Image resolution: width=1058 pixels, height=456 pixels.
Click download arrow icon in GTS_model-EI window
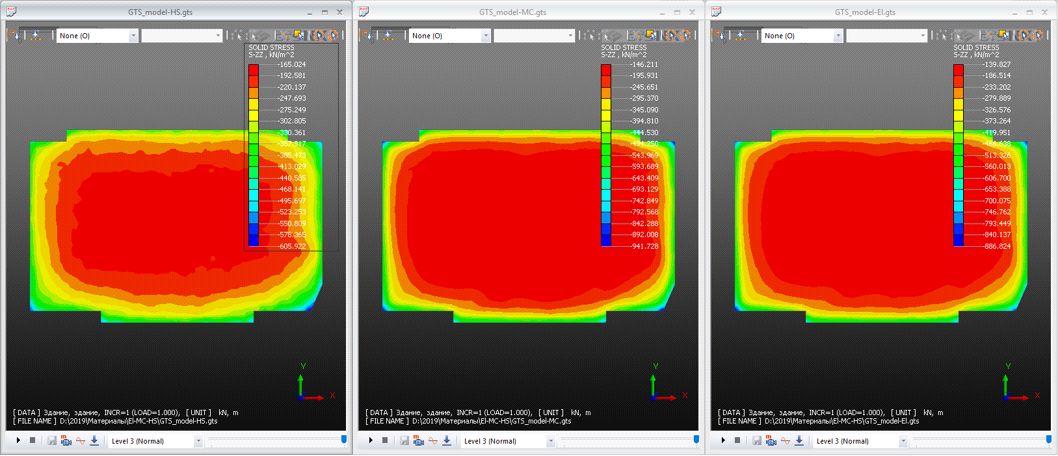(x=798, y=441)
